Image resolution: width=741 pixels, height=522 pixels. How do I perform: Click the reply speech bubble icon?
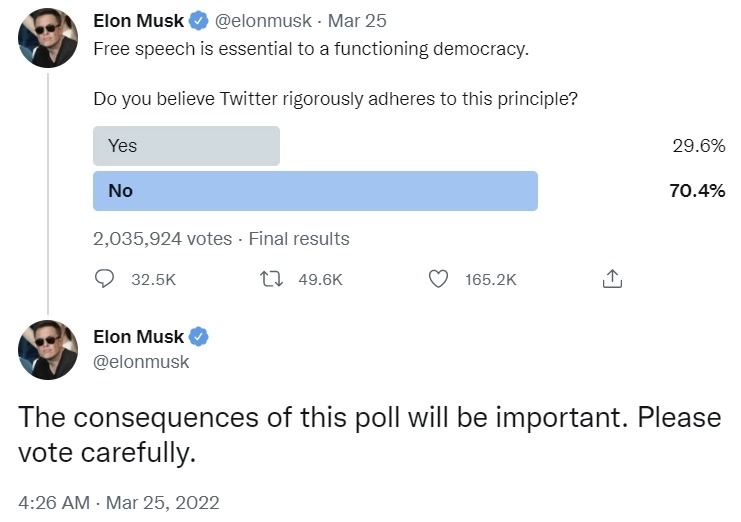(104, 279)
